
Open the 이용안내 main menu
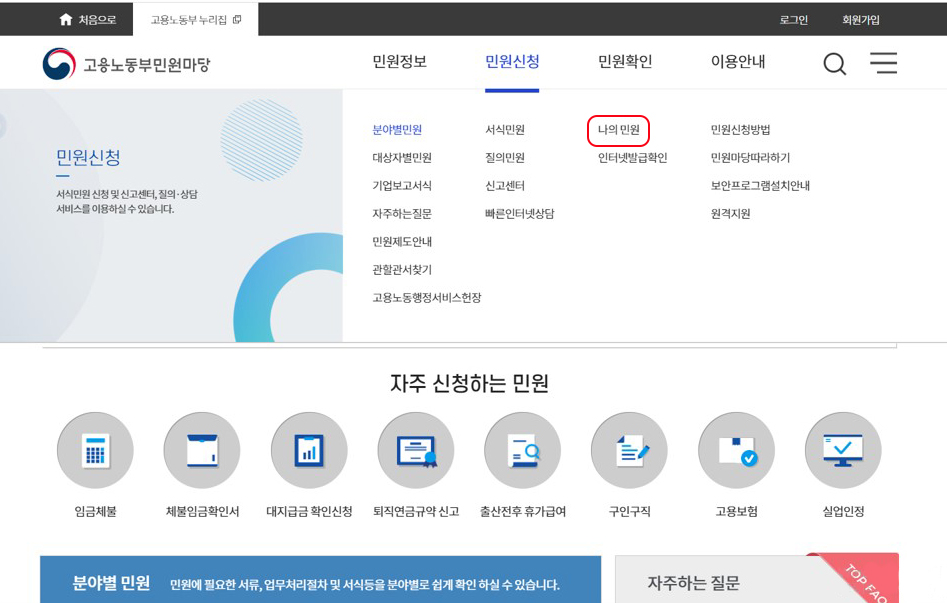click(x=738, y=62)
